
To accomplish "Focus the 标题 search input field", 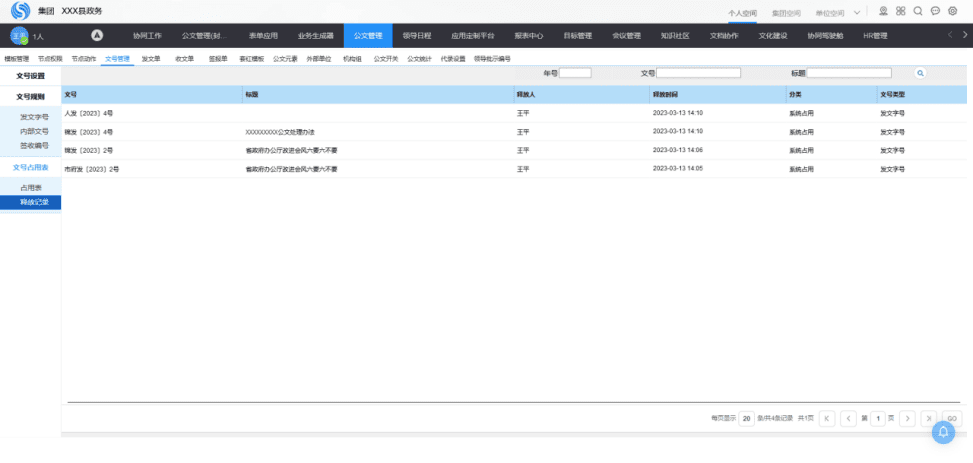I will click(849, 73).
